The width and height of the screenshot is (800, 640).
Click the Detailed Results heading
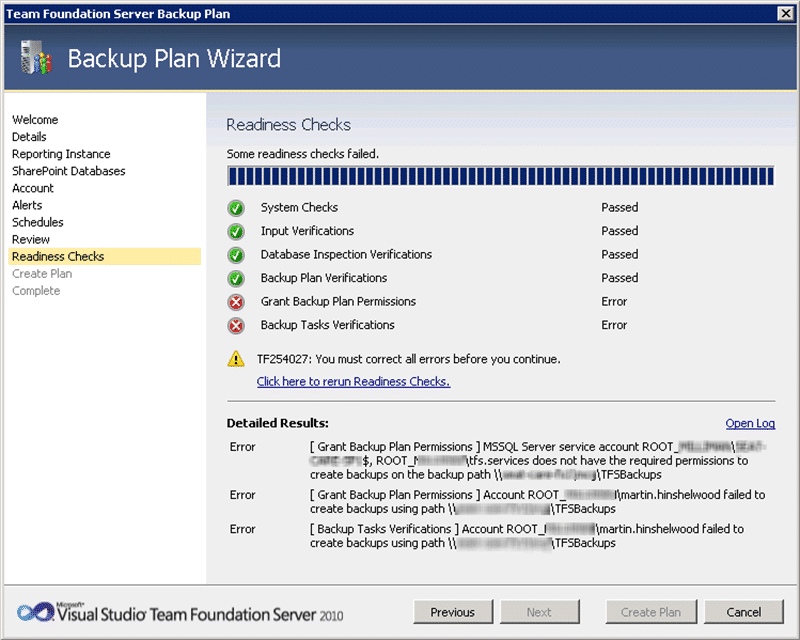tap(278, 423)
